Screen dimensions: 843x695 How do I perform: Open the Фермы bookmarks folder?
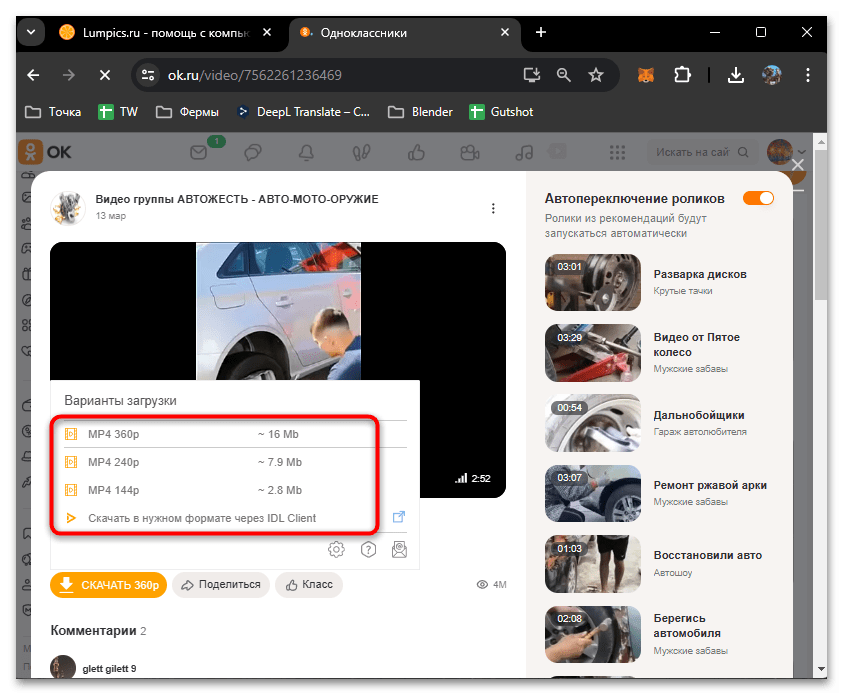tap(188, 112)
